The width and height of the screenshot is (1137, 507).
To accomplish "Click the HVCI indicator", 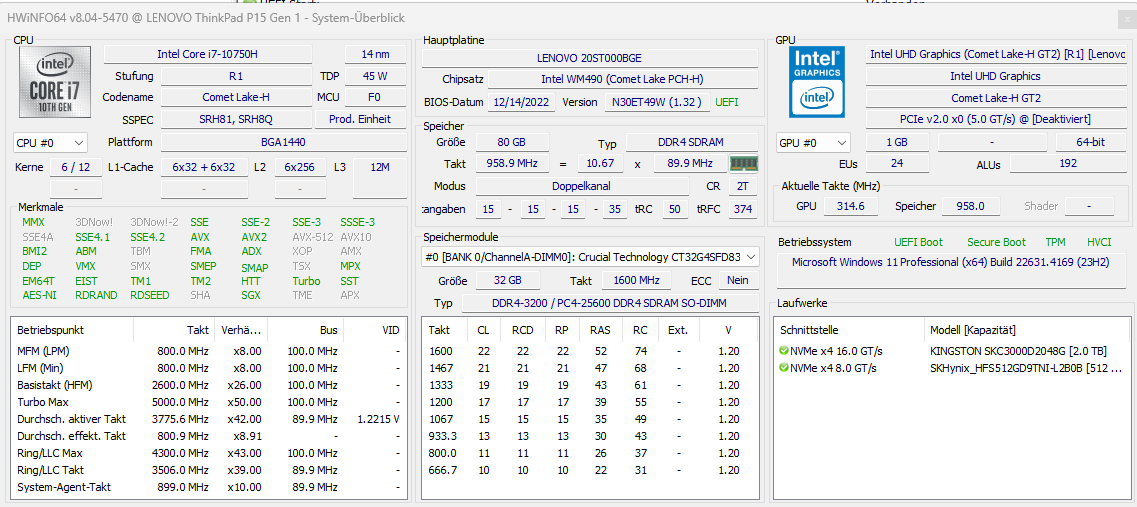I will pos(1099,242).
